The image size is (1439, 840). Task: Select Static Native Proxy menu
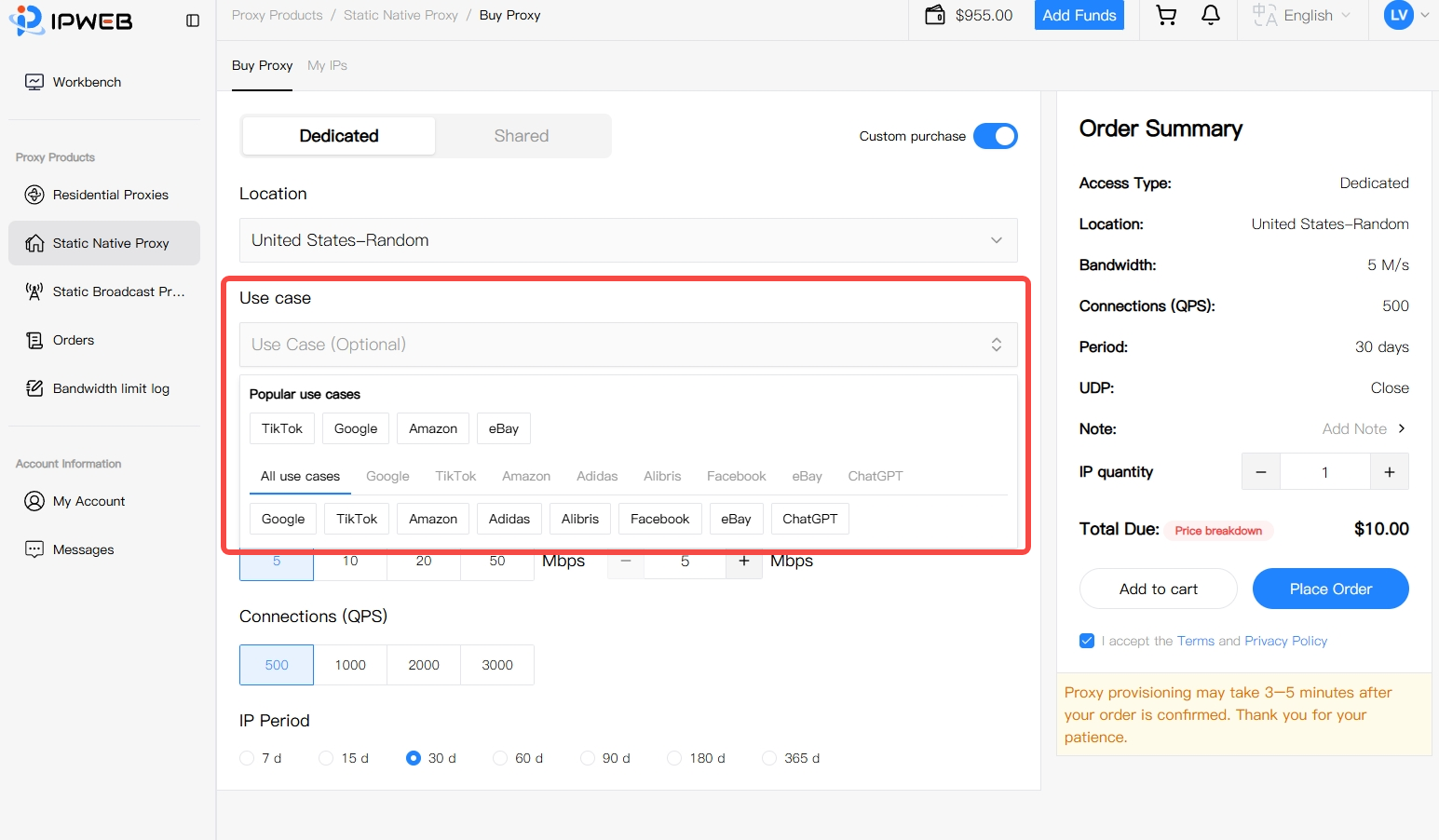click(x=104, y=243)
